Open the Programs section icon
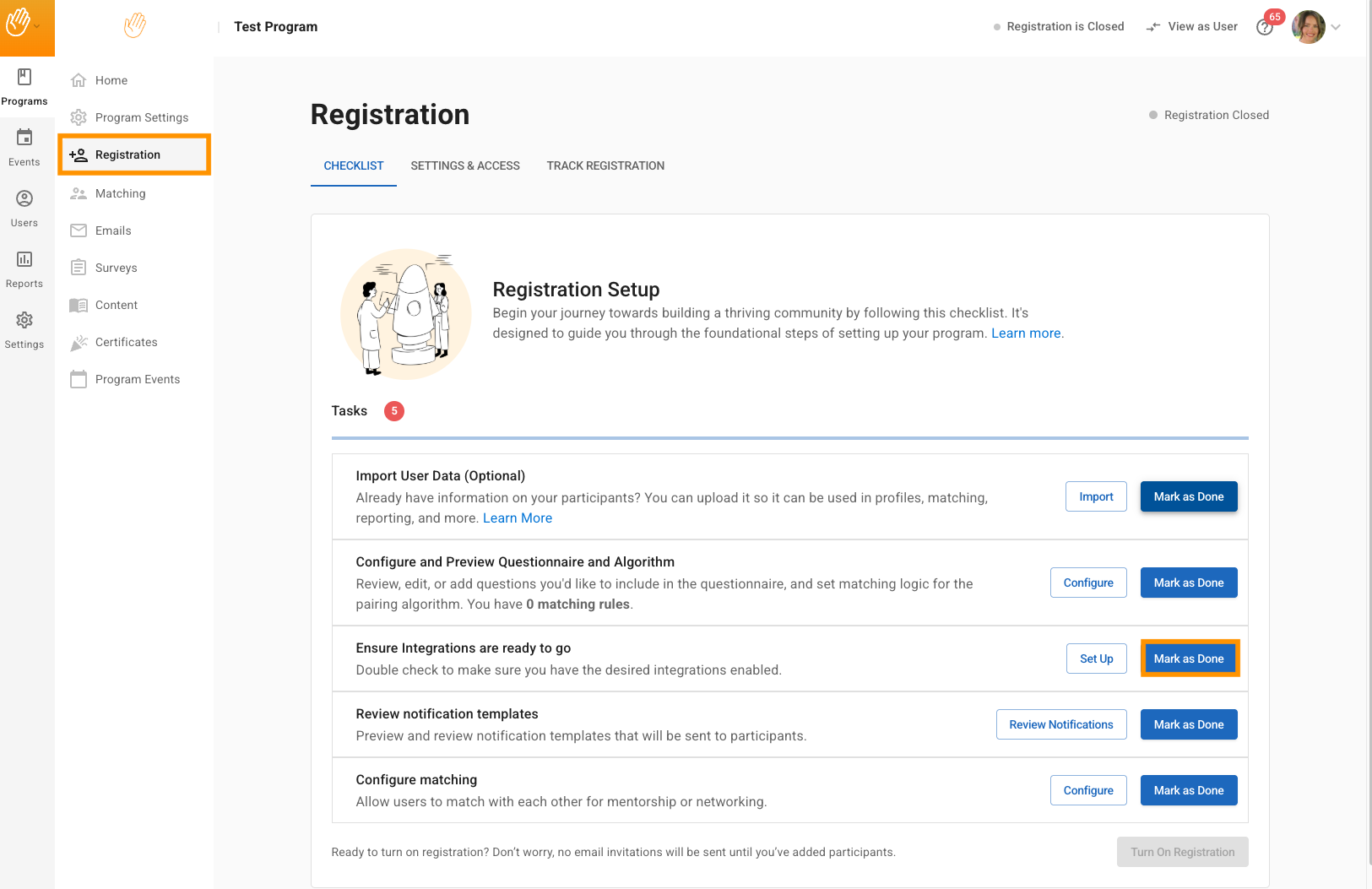Screen dimensions: 1372x889 (x=24, y=78)
